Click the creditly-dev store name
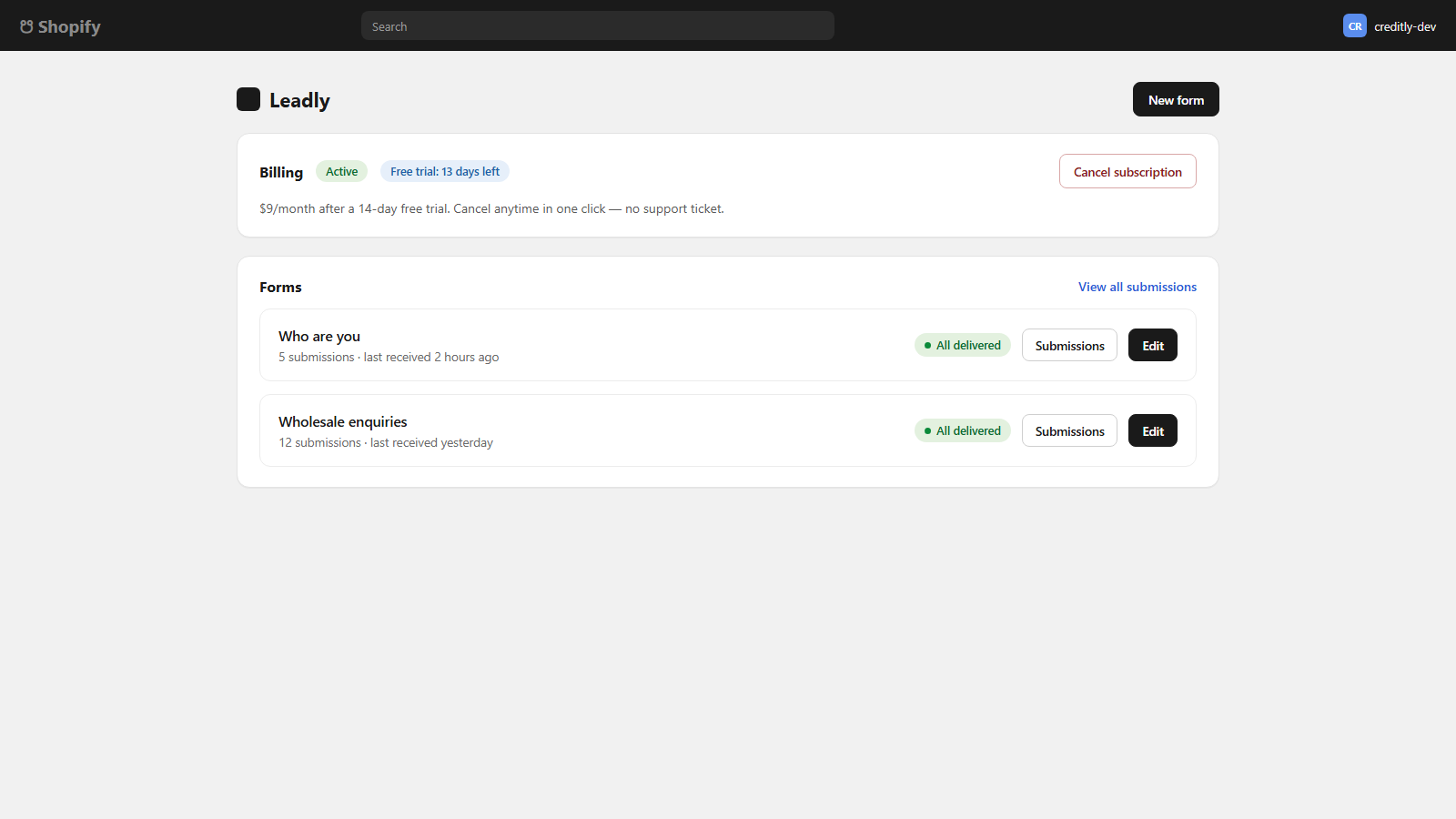1456x819 pixels. click(x=1405, y=26)
